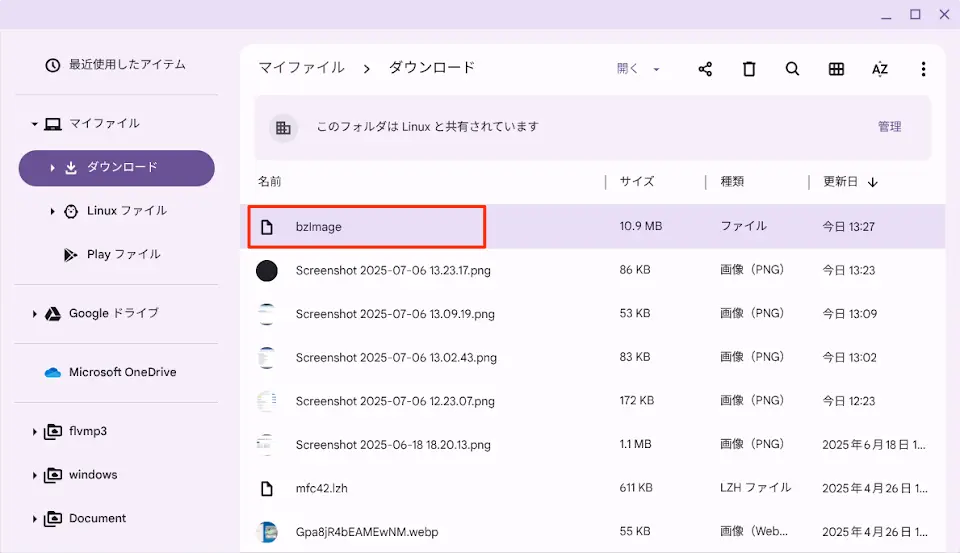The image size is (960, 553).
Task: Click the LZH ファイル type cell
Action: tap(756, 487)
